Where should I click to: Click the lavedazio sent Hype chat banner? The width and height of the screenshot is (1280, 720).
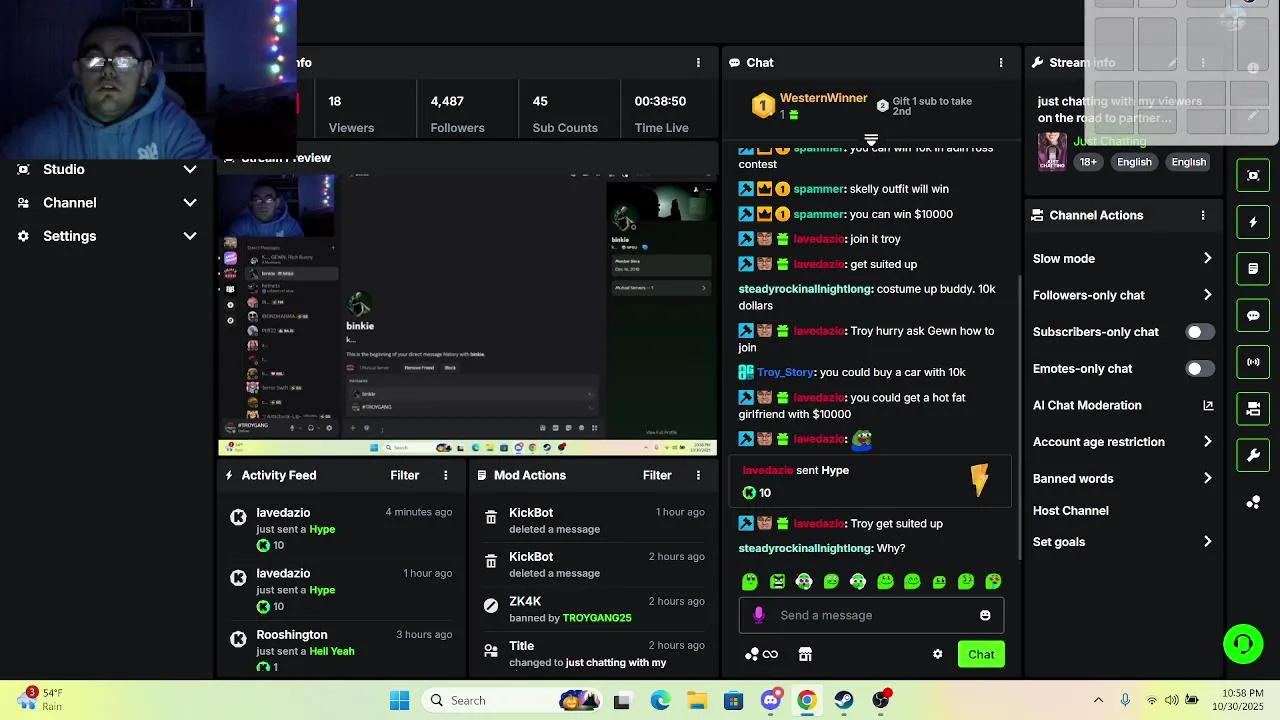pos(870,481)
